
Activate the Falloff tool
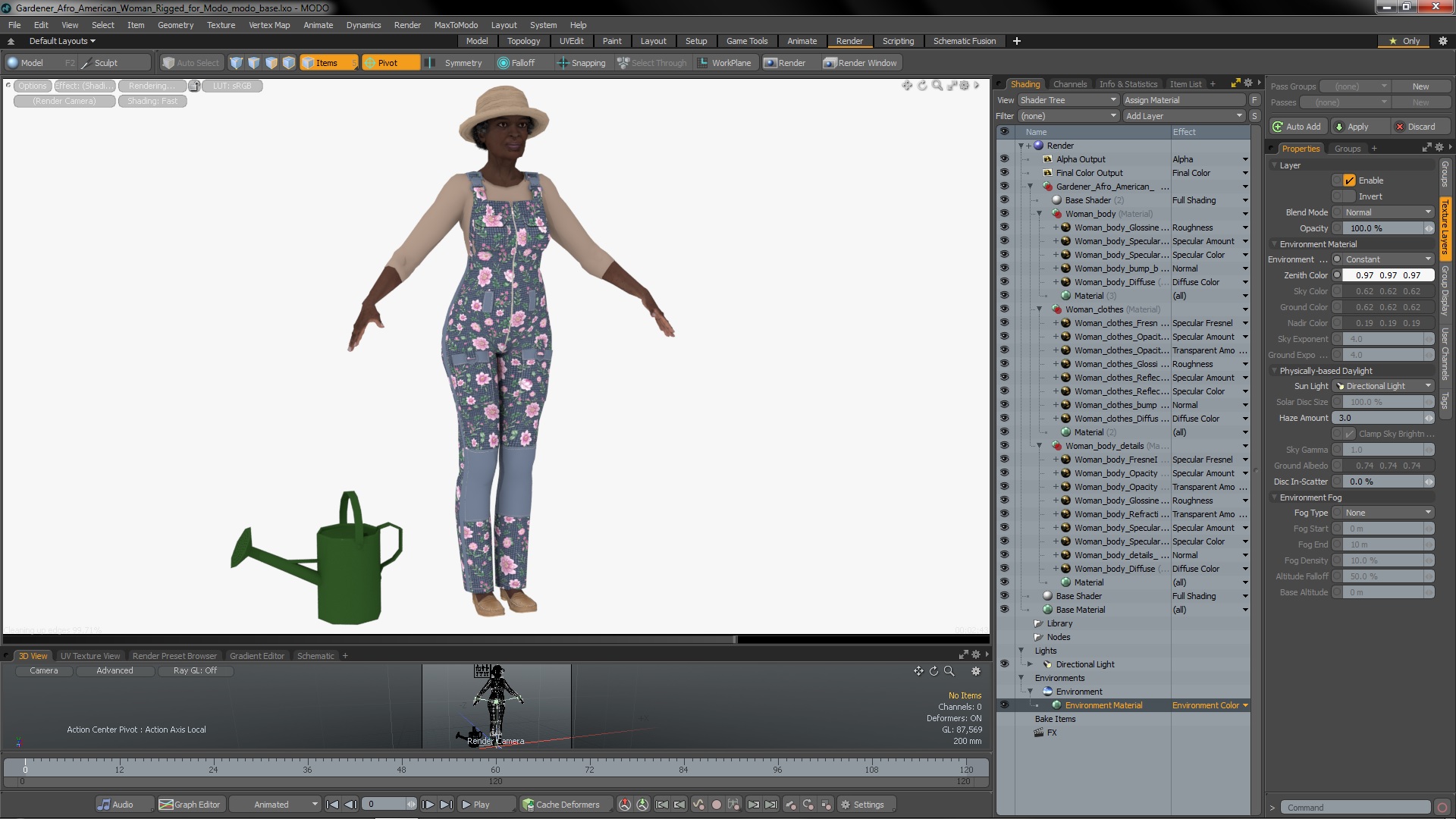pyautogui.click(x=516, y=63)
